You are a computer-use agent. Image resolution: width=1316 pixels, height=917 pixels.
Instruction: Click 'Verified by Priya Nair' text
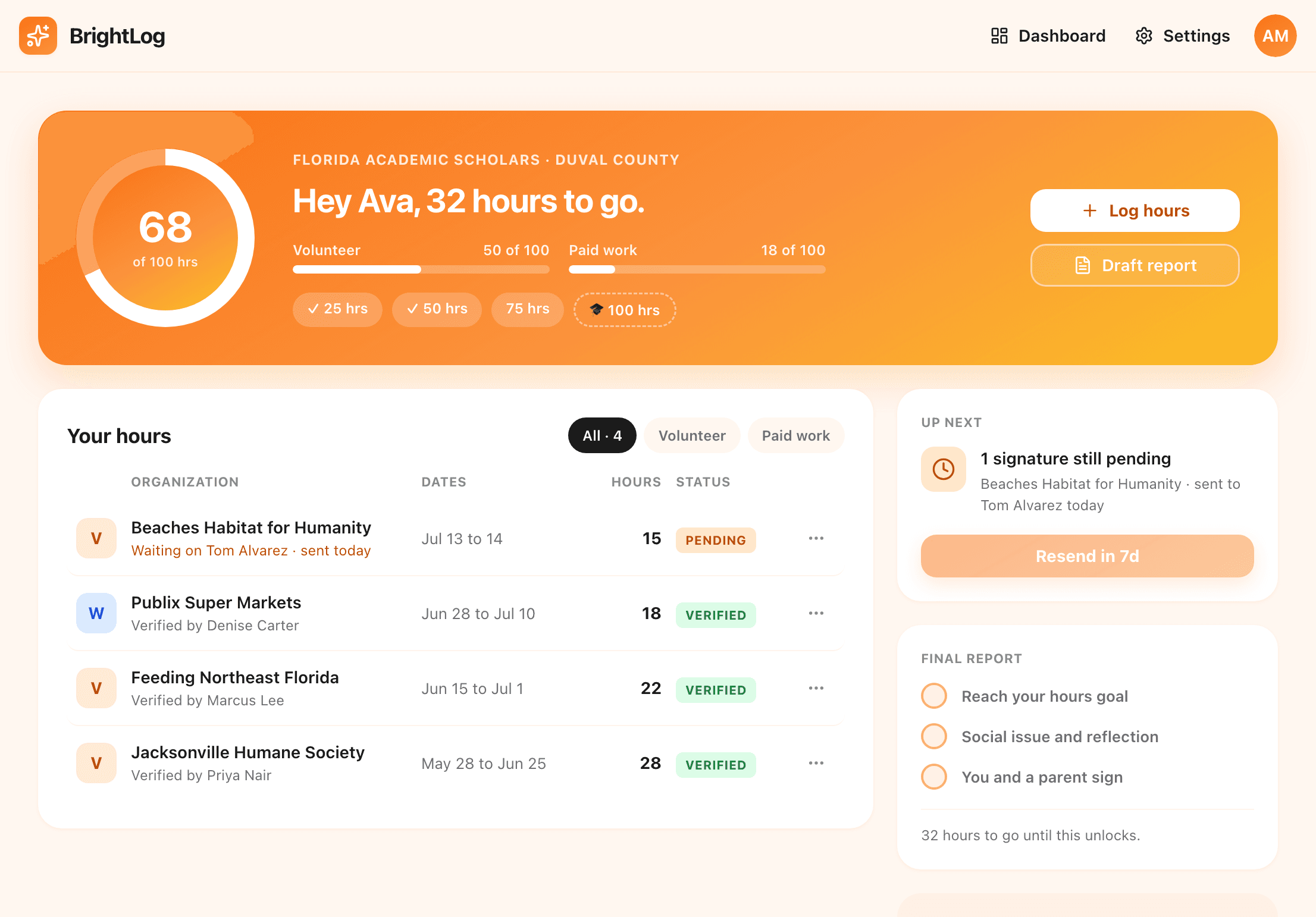(201, 775)
